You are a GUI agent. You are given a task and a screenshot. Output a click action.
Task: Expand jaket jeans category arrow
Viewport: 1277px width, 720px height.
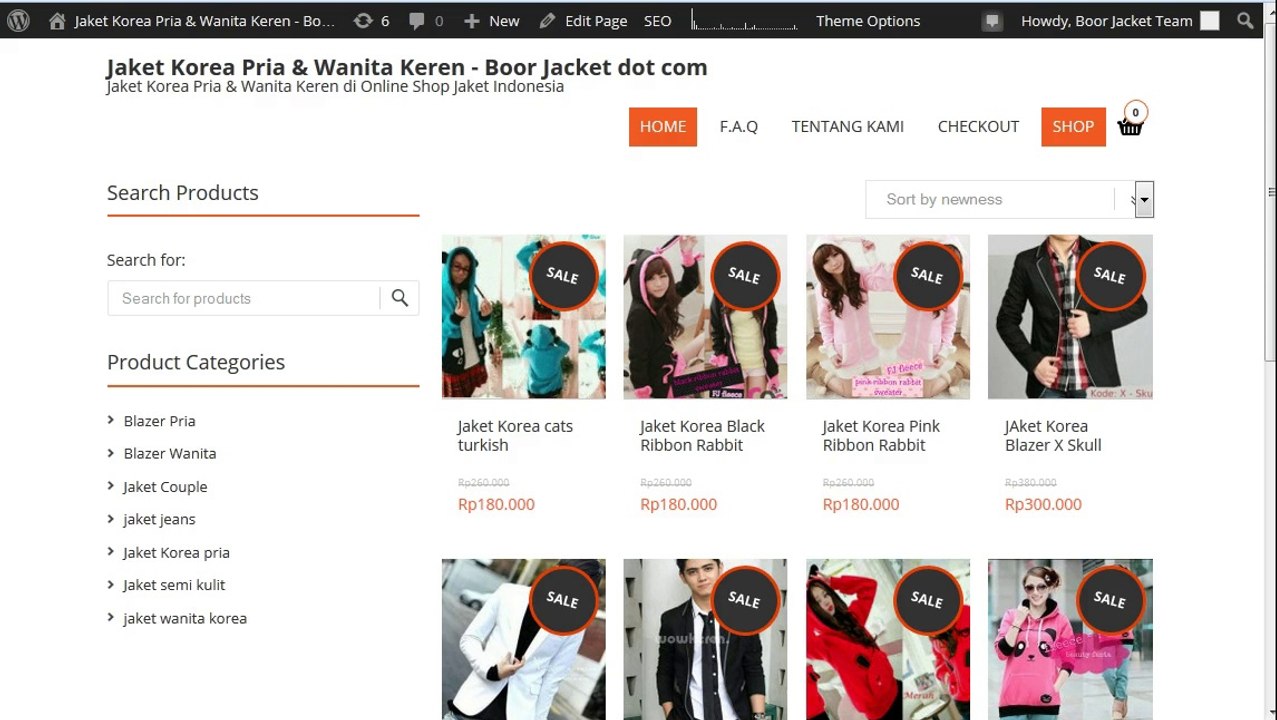coord(111,519)
